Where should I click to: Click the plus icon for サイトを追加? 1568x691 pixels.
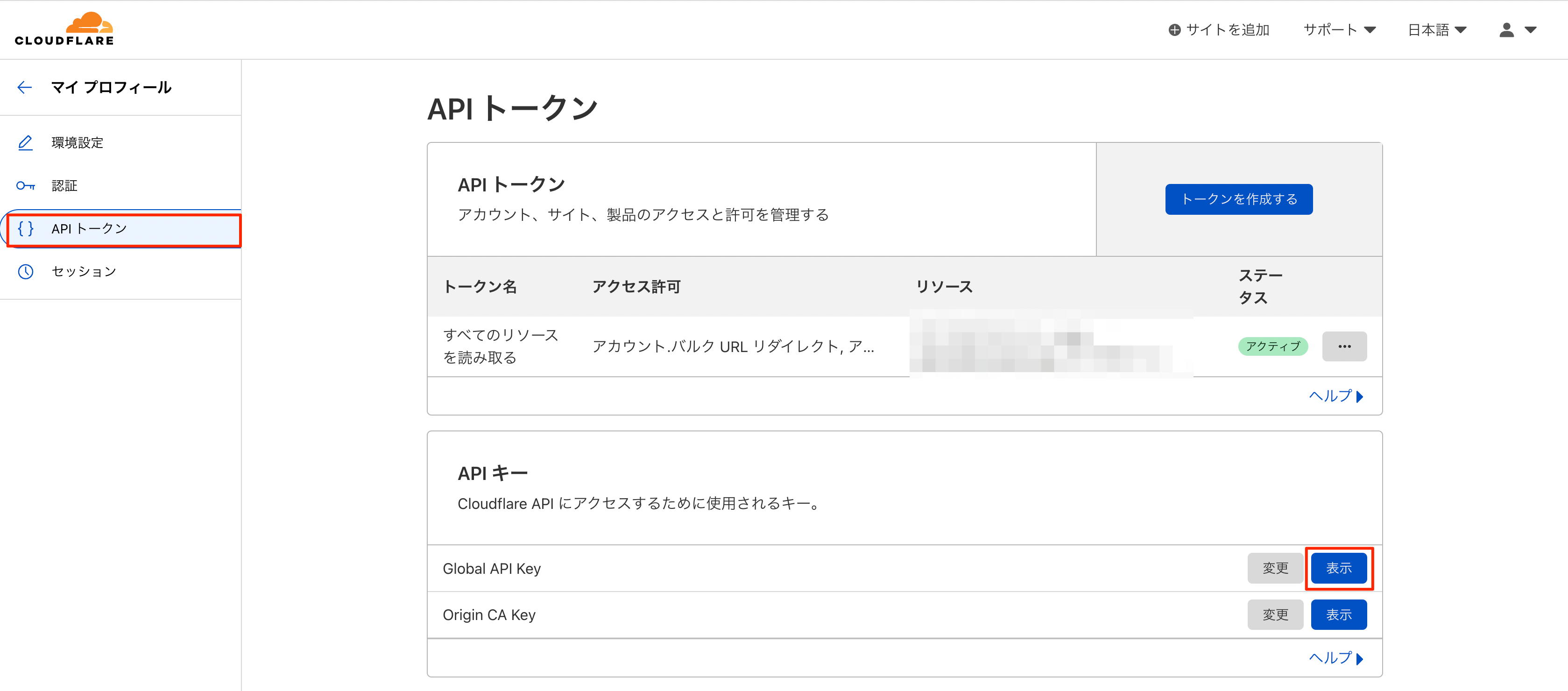[1174, 30]
